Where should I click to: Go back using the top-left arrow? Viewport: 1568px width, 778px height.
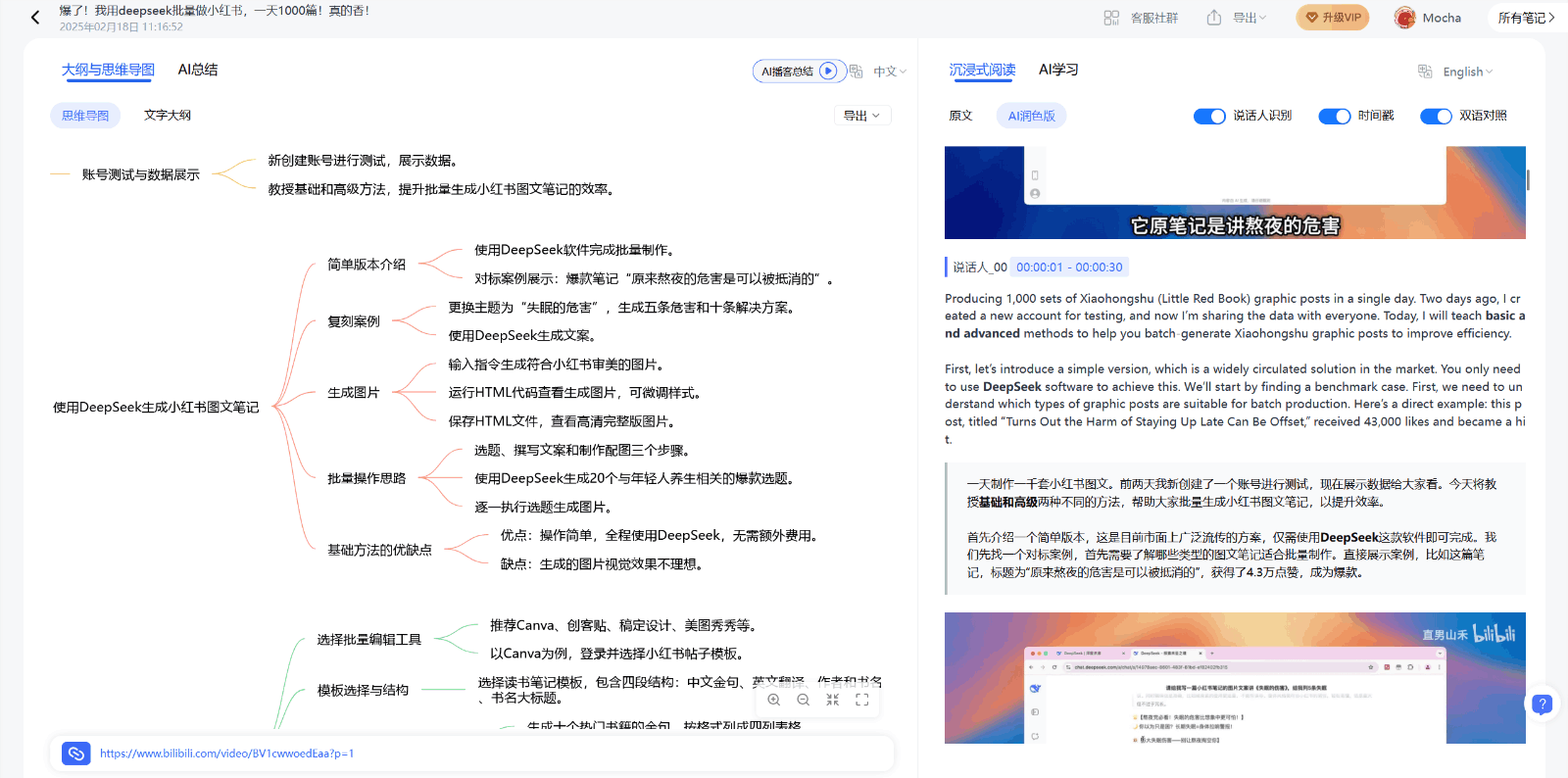35,18
